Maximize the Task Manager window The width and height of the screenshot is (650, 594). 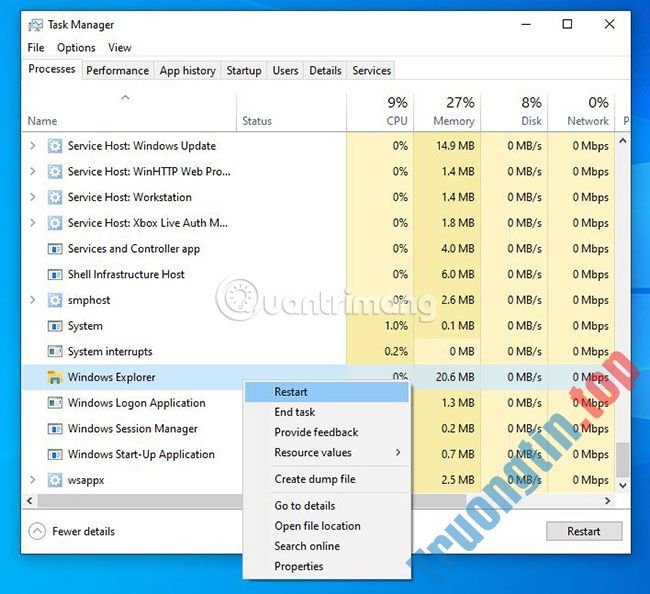click(x=568, y=24)
